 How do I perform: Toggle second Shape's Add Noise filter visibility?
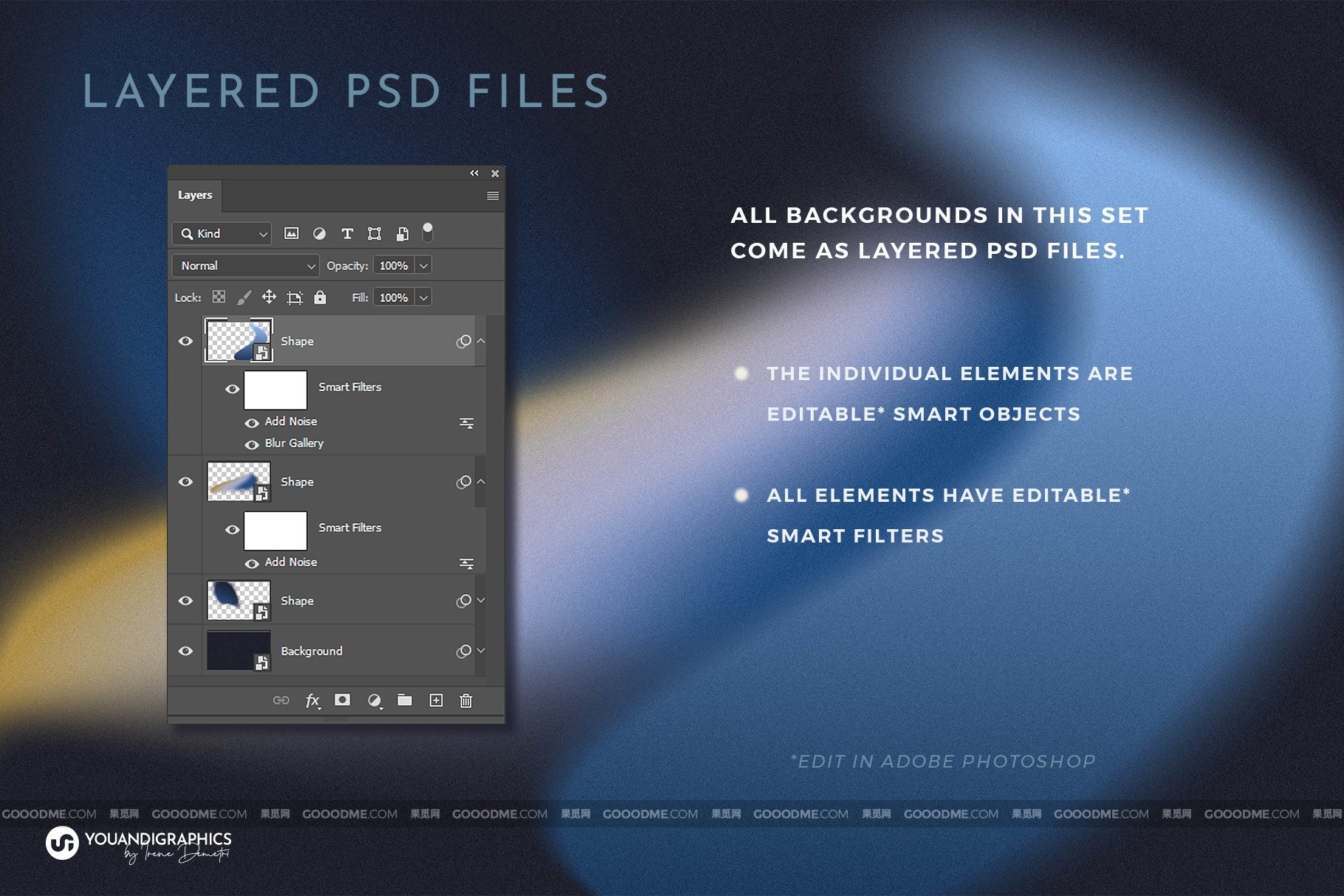coord(252,563)
